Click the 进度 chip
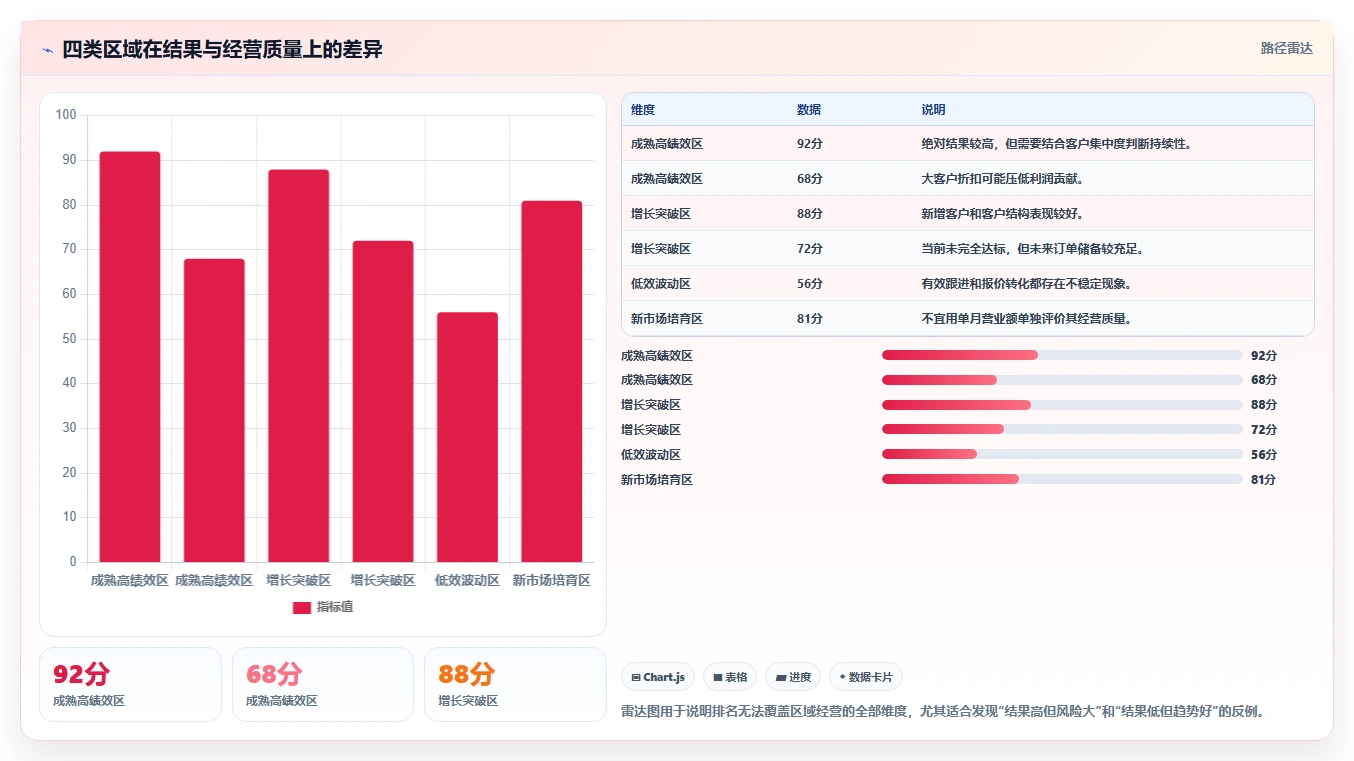The height and width of the screenshot is (761, 1354). pos(793,677)
